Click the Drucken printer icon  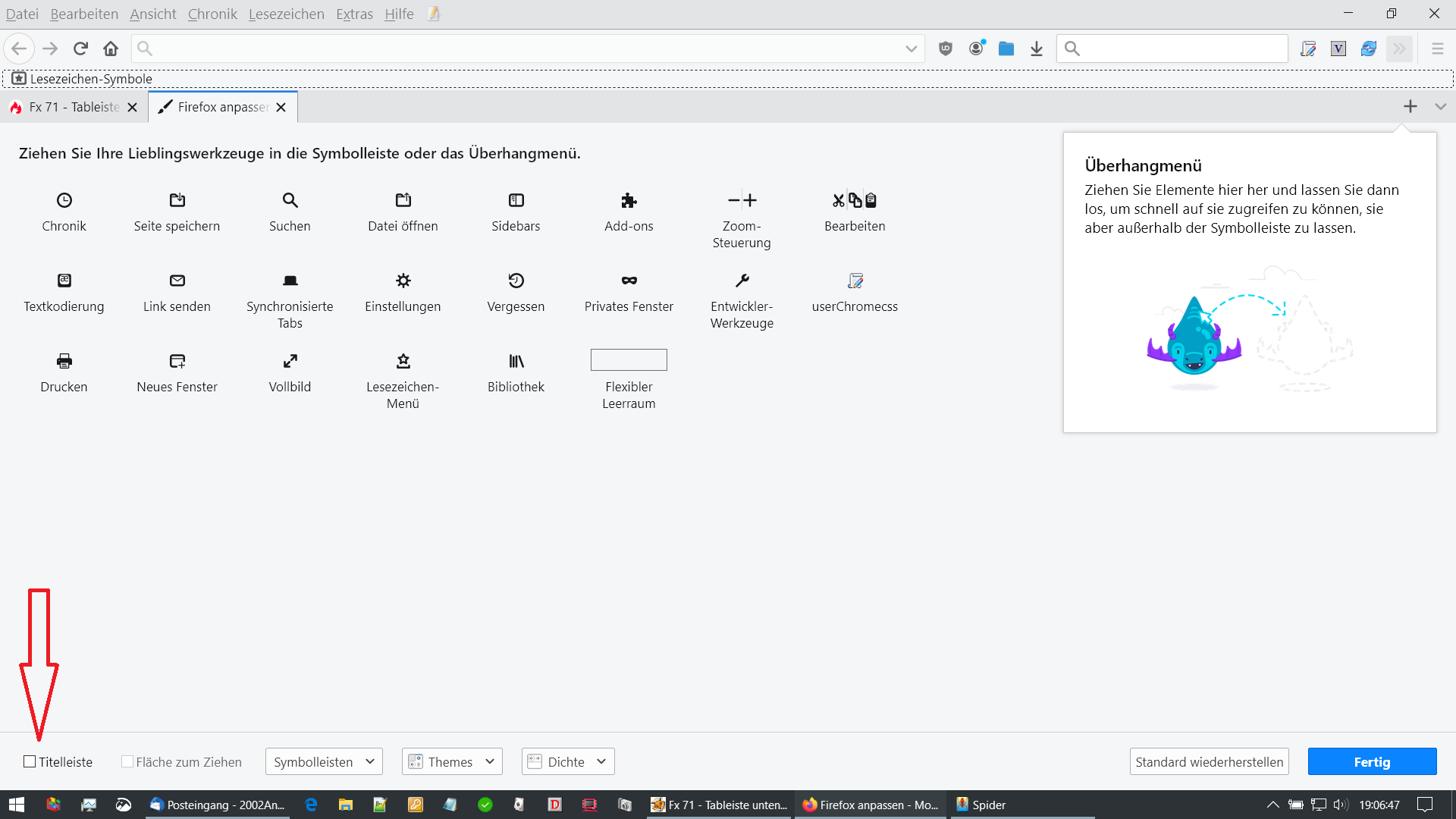click(x=64, y=361)
